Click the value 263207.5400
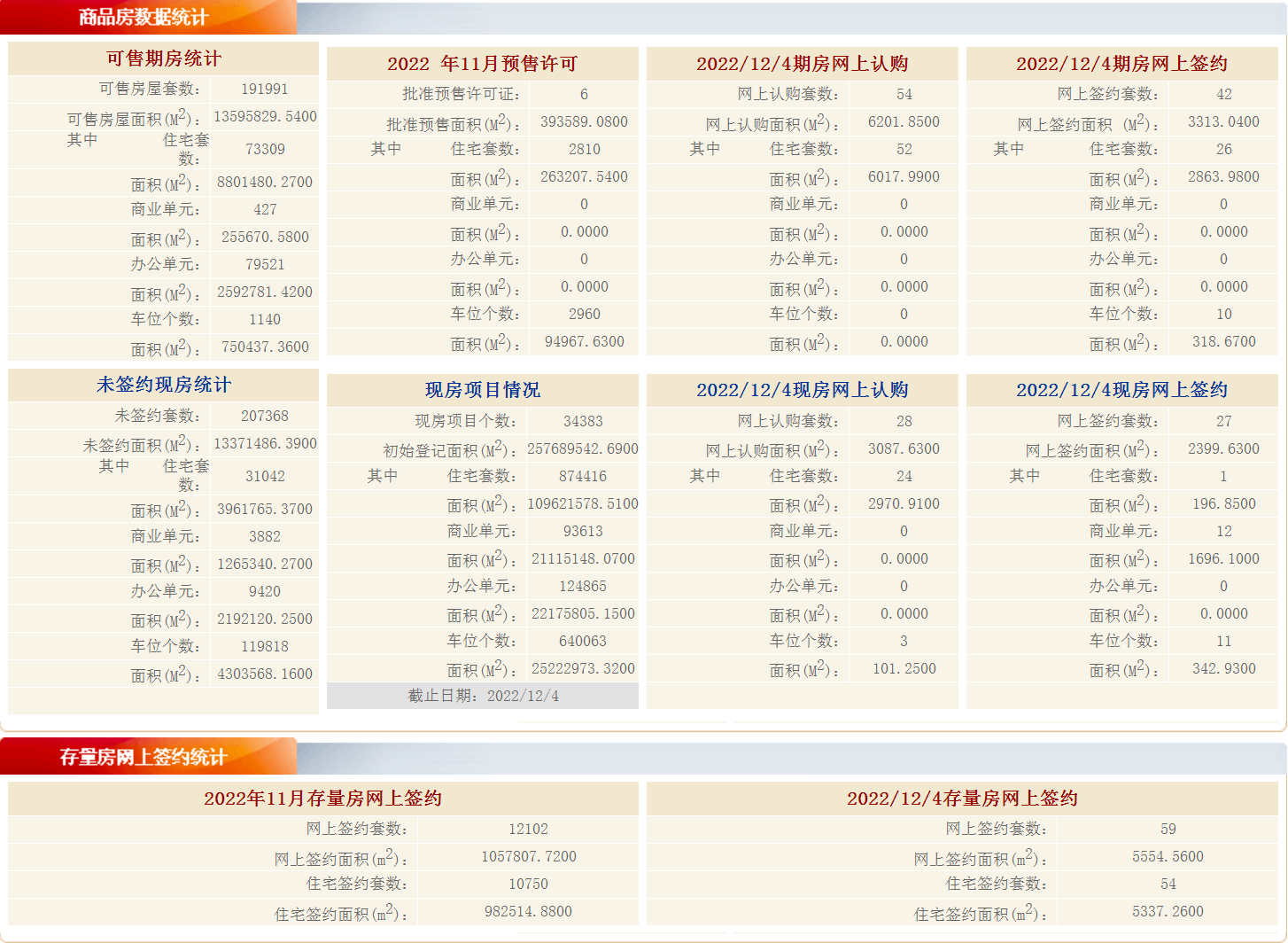Viewport: 1288px width, 943px height. 584,176
